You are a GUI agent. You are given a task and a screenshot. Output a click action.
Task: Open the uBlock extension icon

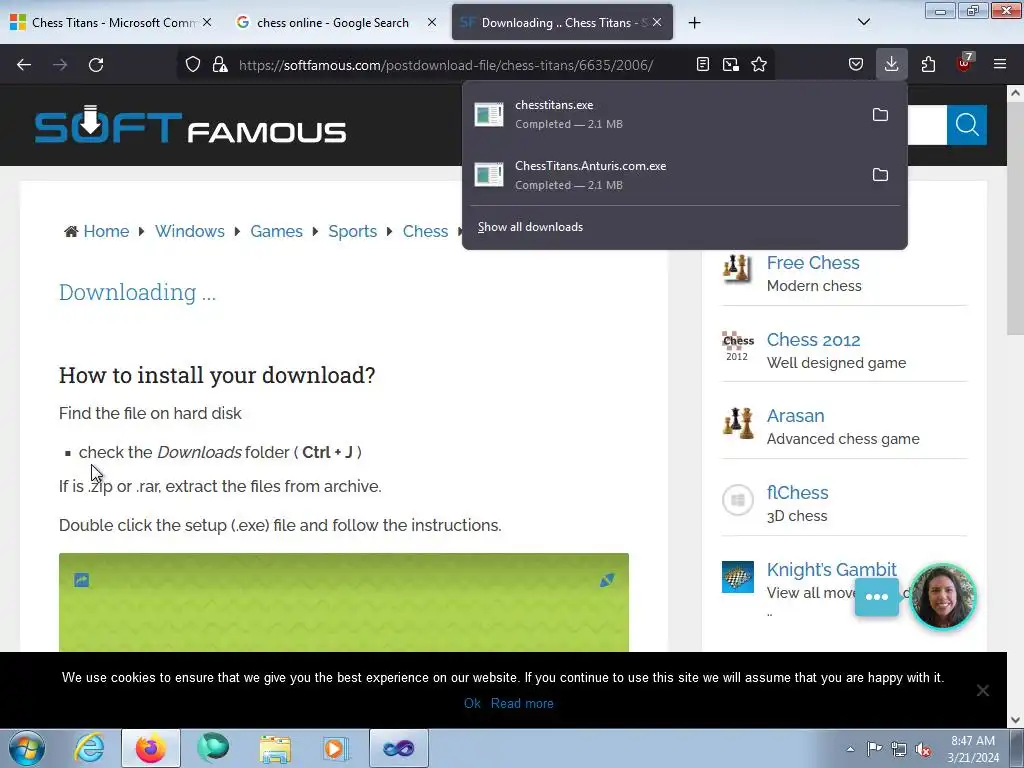tap(964, 63)
